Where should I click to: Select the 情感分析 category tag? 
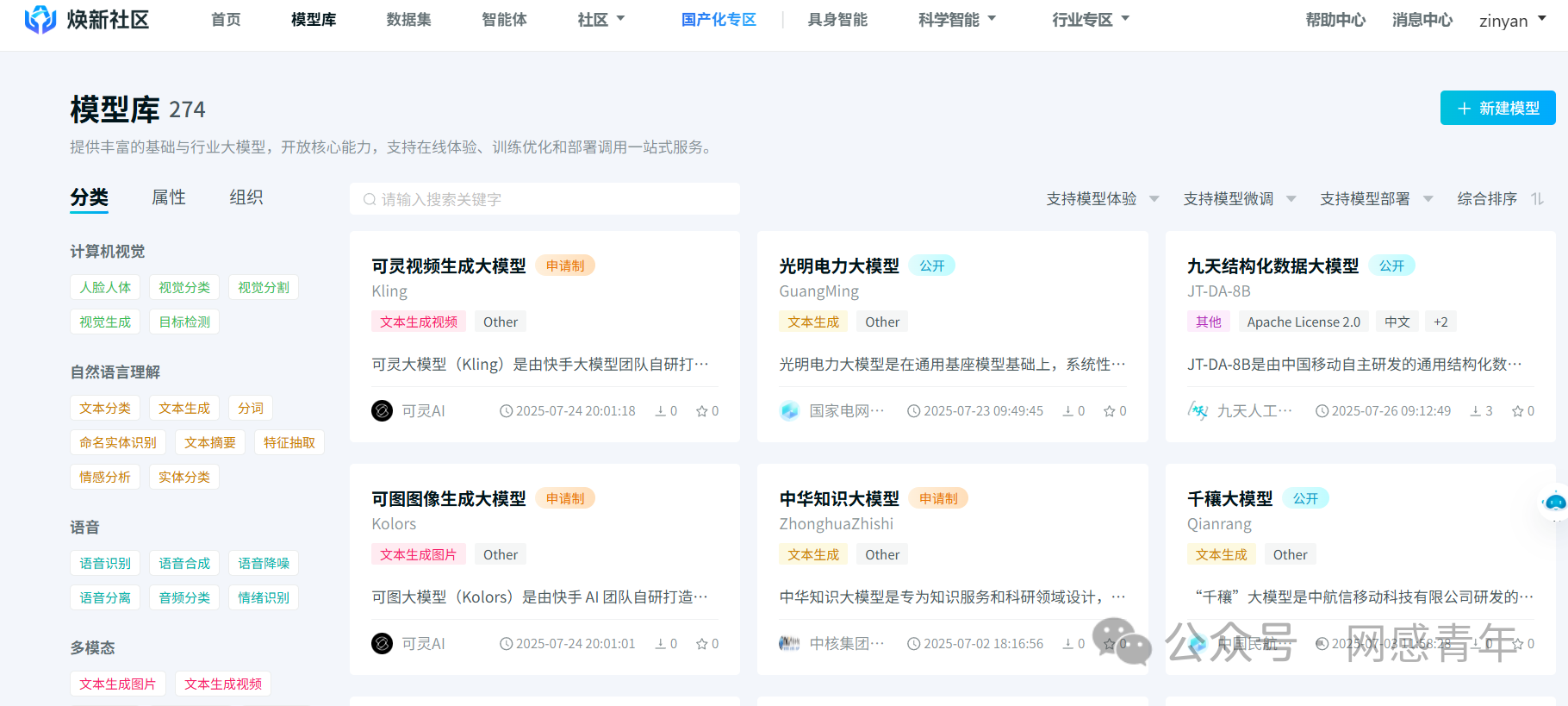point(105,477)
